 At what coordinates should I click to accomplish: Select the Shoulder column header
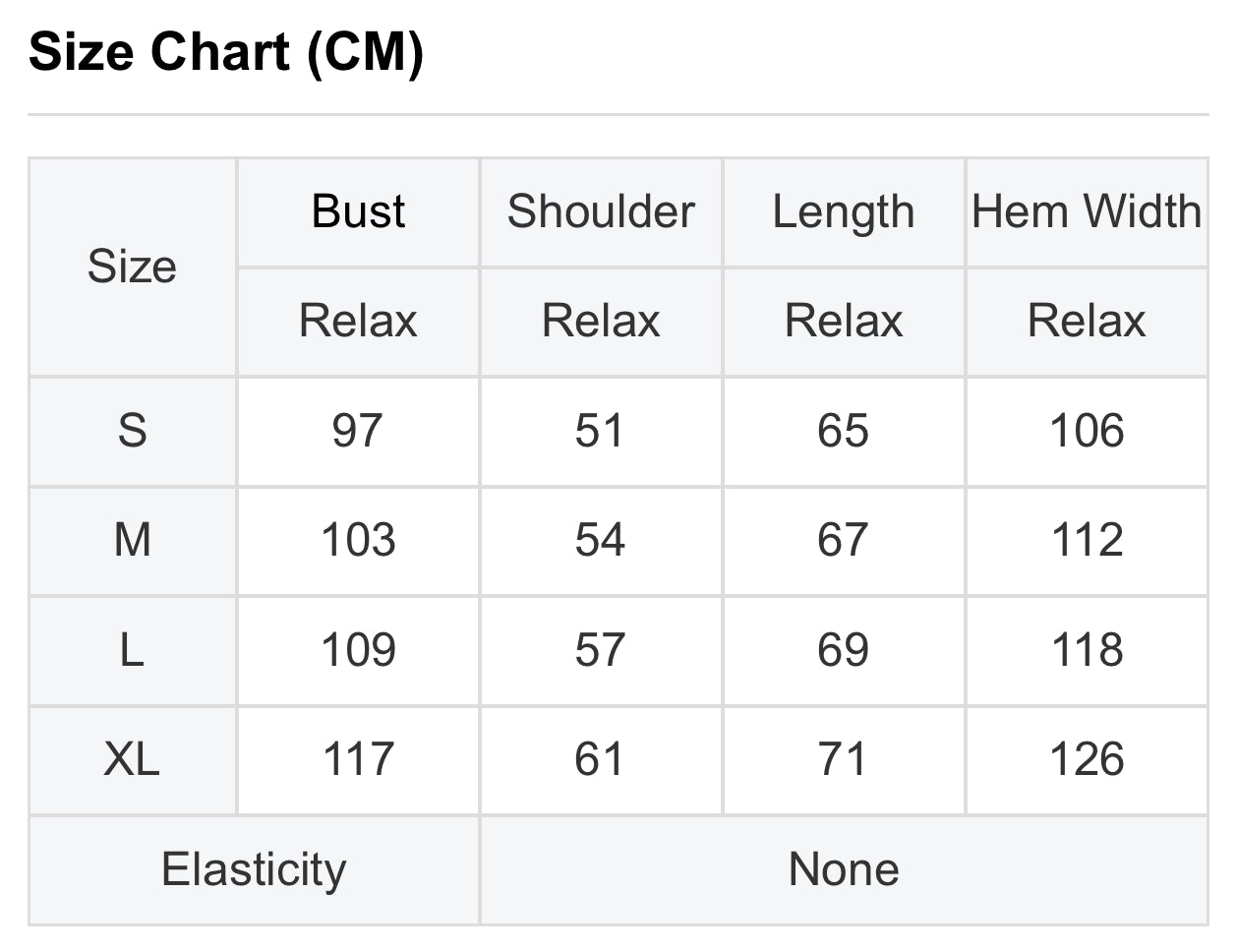pyautogui.click(x=601, y=212)
